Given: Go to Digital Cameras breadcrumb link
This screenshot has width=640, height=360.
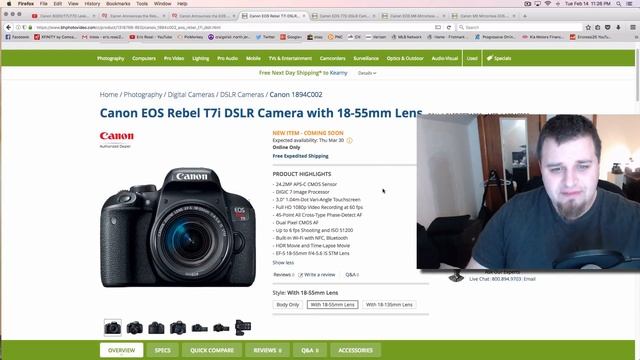Looking at the screenshot, I should (191, 94).
